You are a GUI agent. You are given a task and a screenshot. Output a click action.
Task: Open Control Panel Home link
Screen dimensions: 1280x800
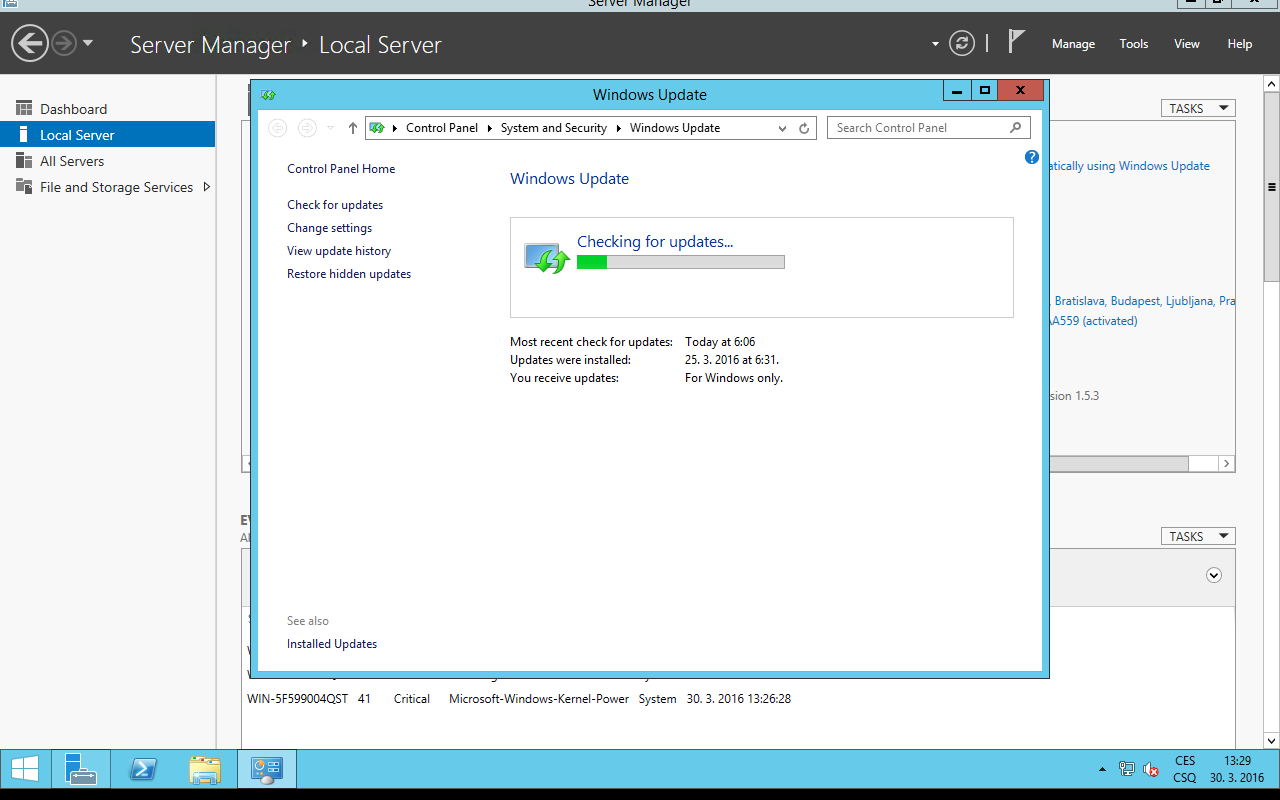[341, 169]
